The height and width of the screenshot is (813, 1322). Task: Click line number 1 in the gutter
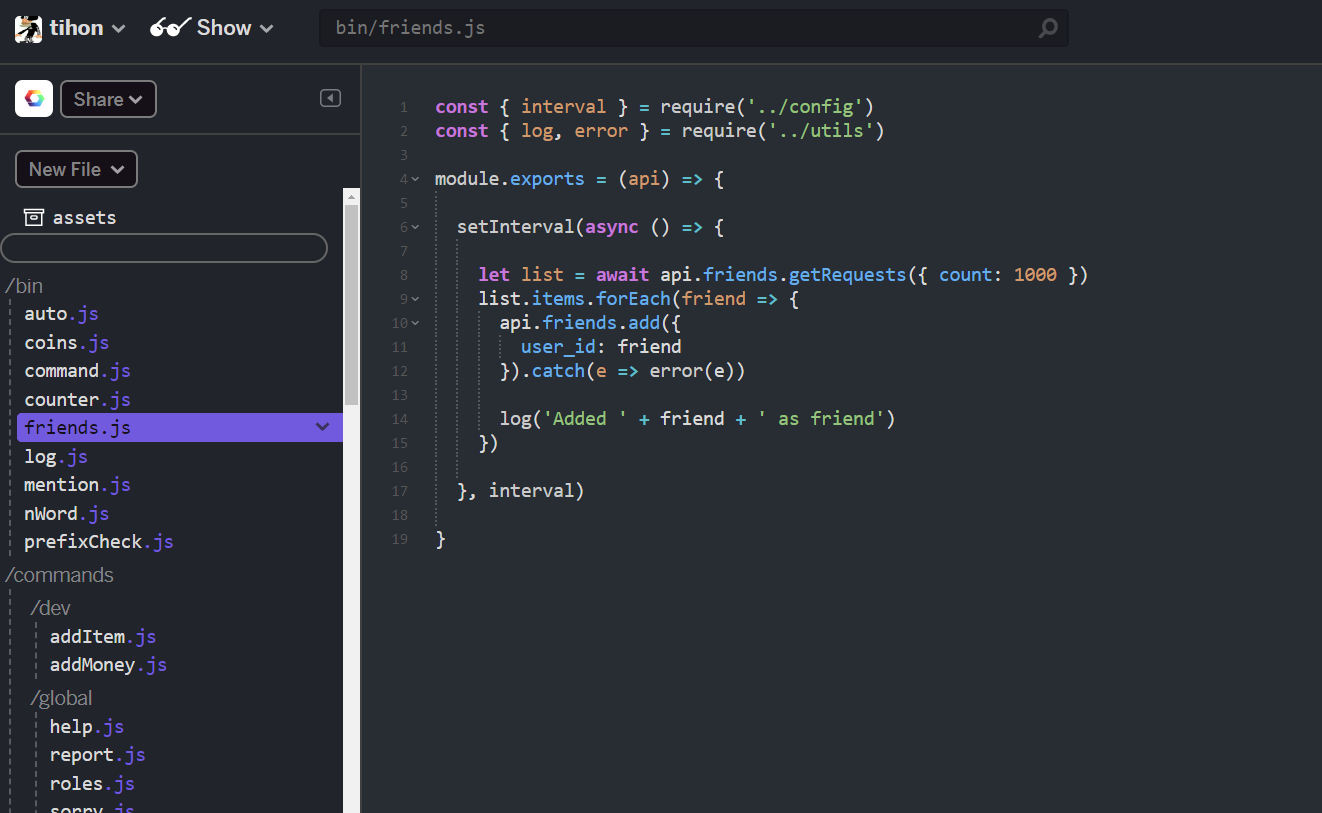(x=403, y=107)
